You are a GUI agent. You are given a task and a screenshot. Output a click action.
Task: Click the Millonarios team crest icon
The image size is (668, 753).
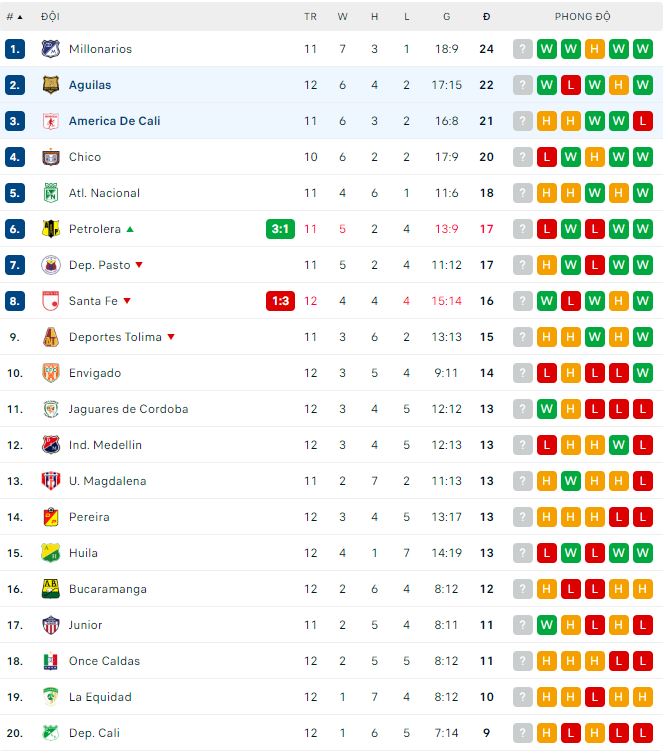[50, 49]
